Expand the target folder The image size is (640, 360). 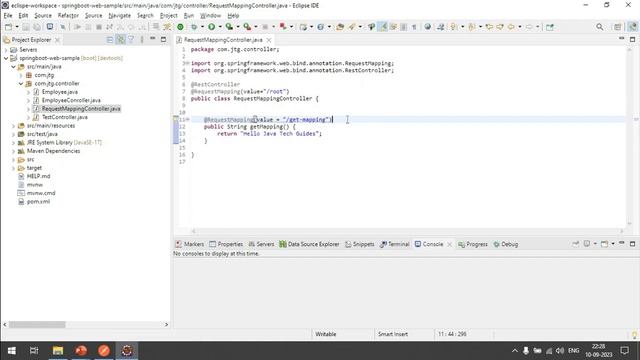(13, 168)
